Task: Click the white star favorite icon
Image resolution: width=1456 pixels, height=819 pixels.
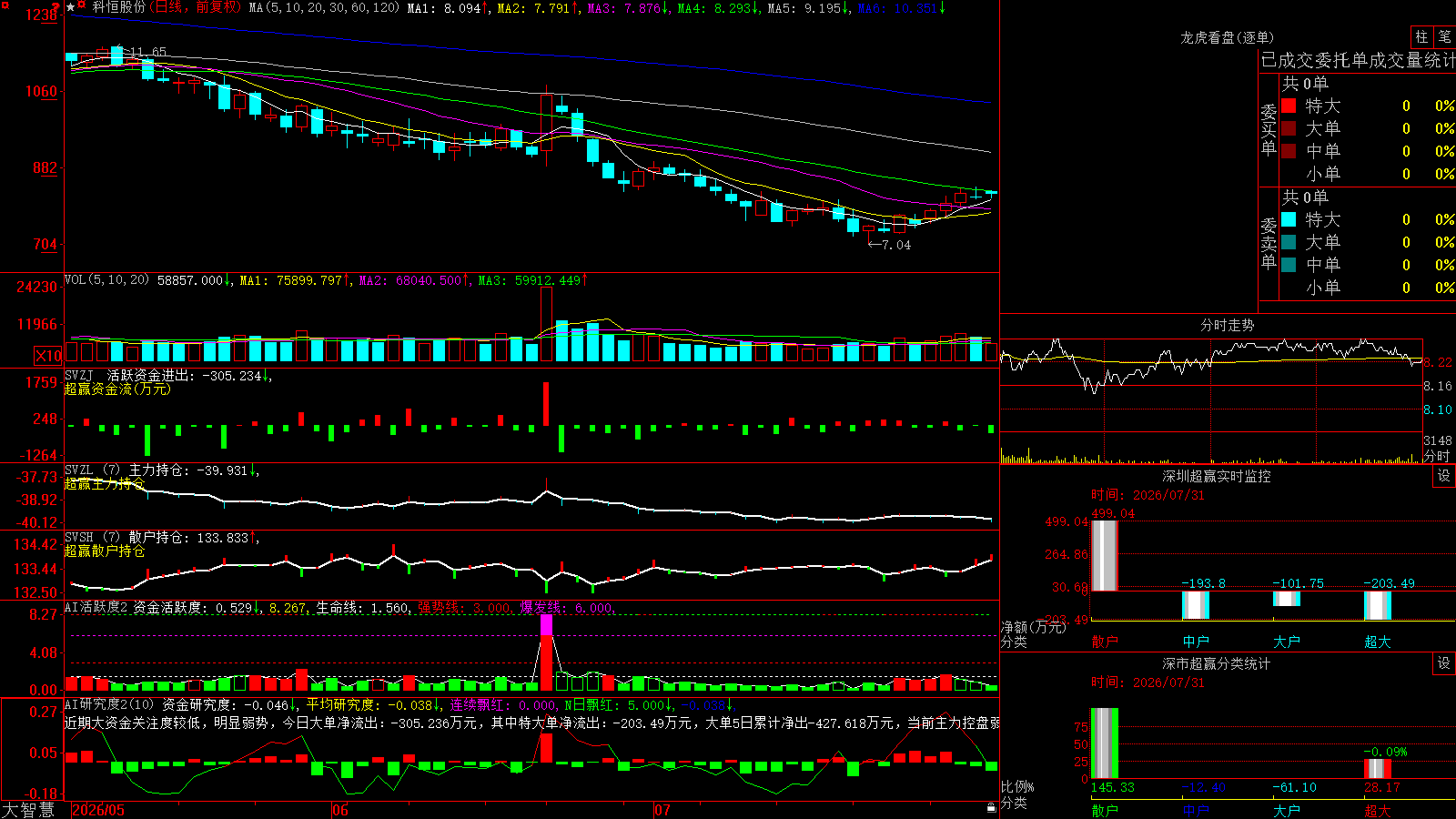Action: [x=71, y=7]
